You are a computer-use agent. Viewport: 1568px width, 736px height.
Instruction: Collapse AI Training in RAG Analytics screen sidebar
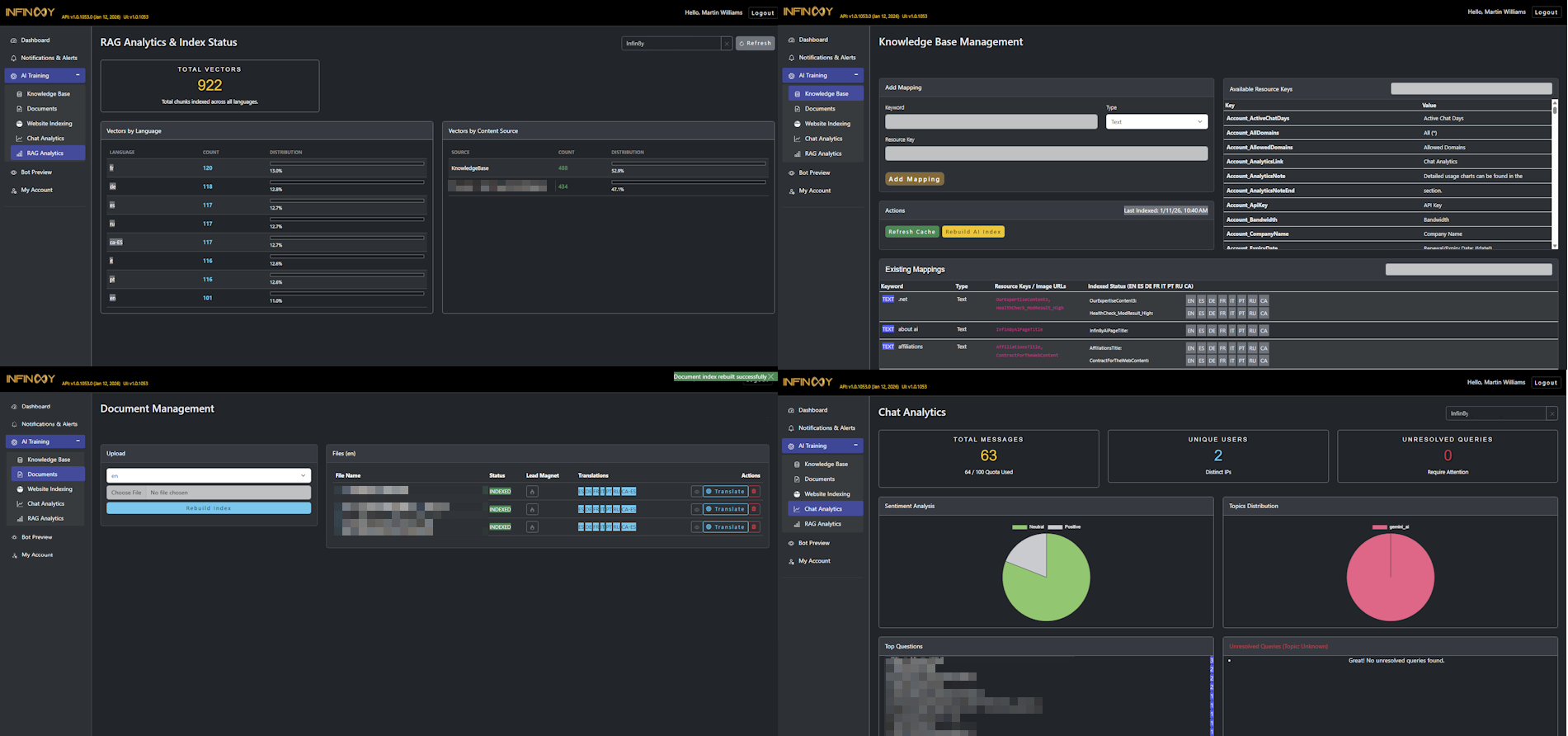[x=45, y=75]
